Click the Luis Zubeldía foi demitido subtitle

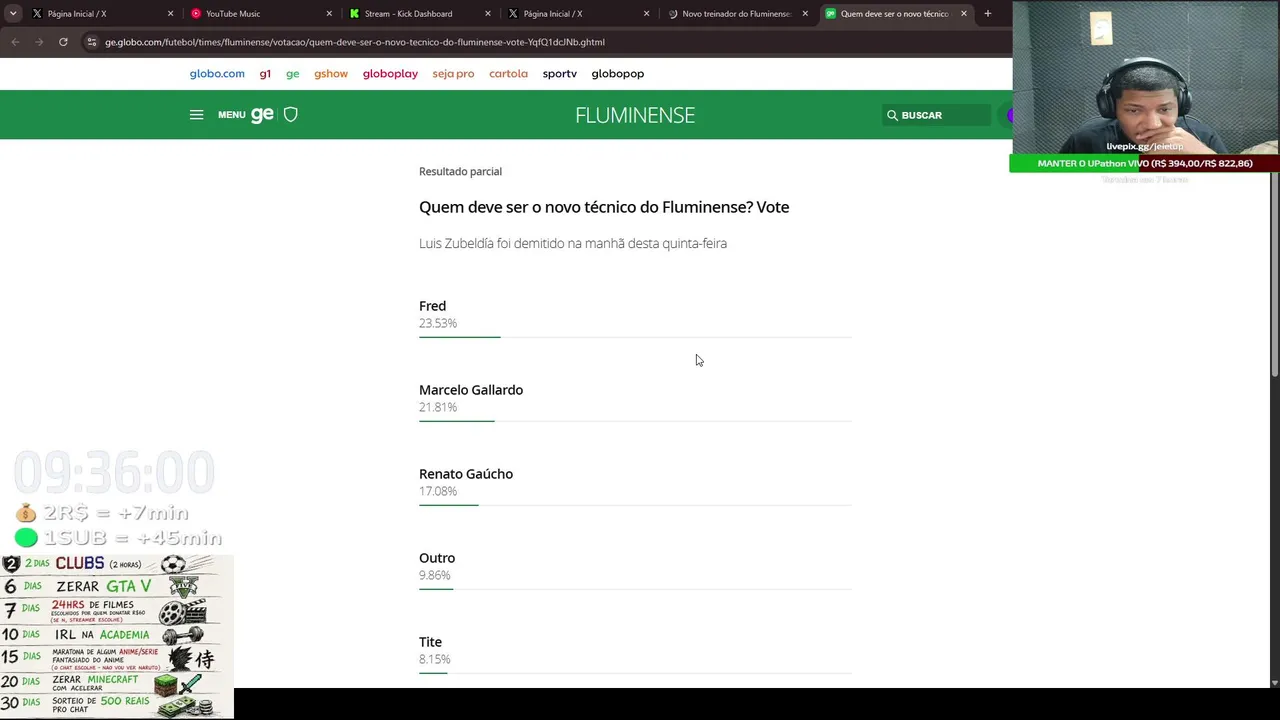tap(573, 244)
